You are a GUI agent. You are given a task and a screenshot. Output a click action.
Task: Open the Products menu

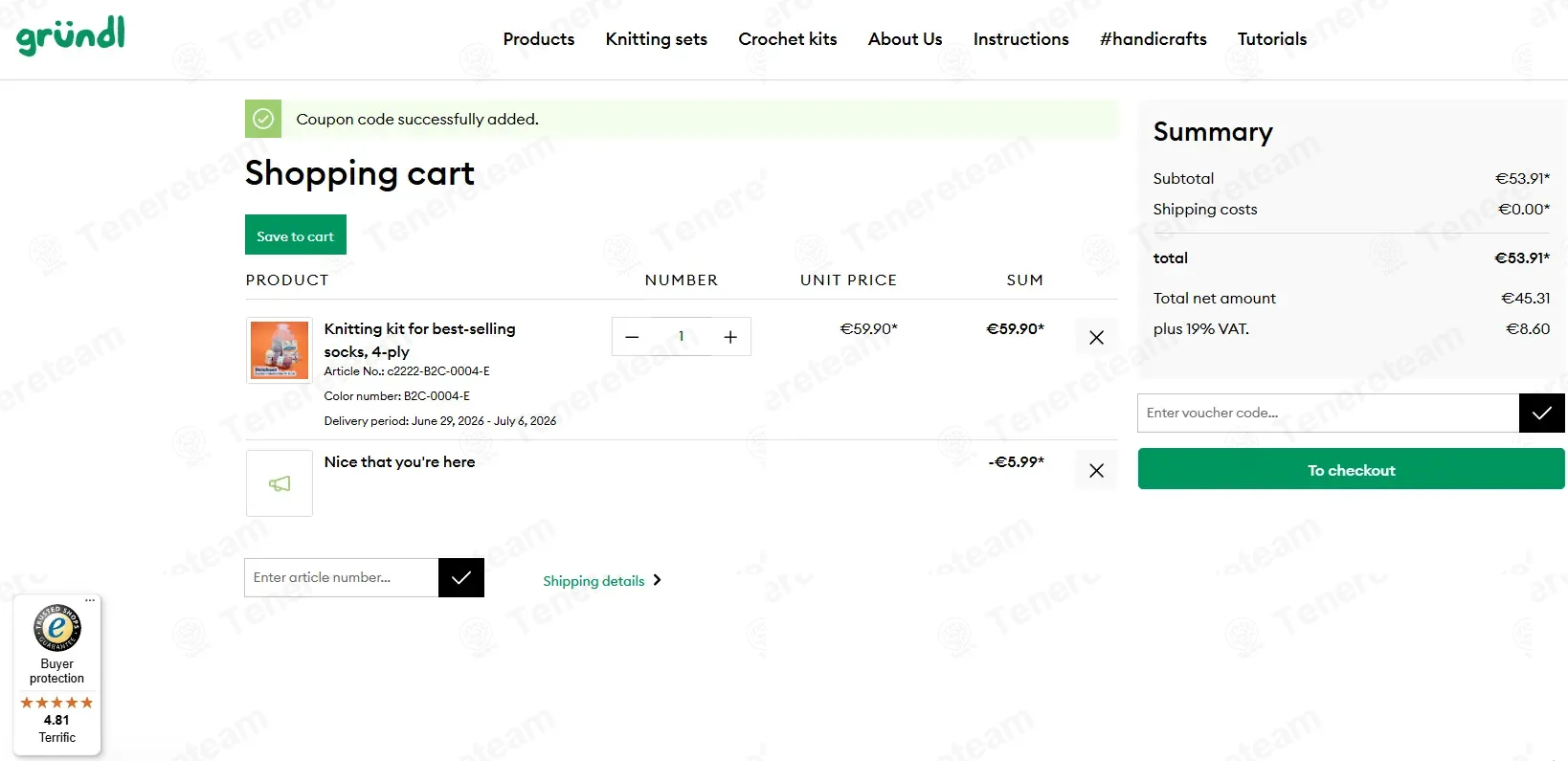(x=539, y=39)
